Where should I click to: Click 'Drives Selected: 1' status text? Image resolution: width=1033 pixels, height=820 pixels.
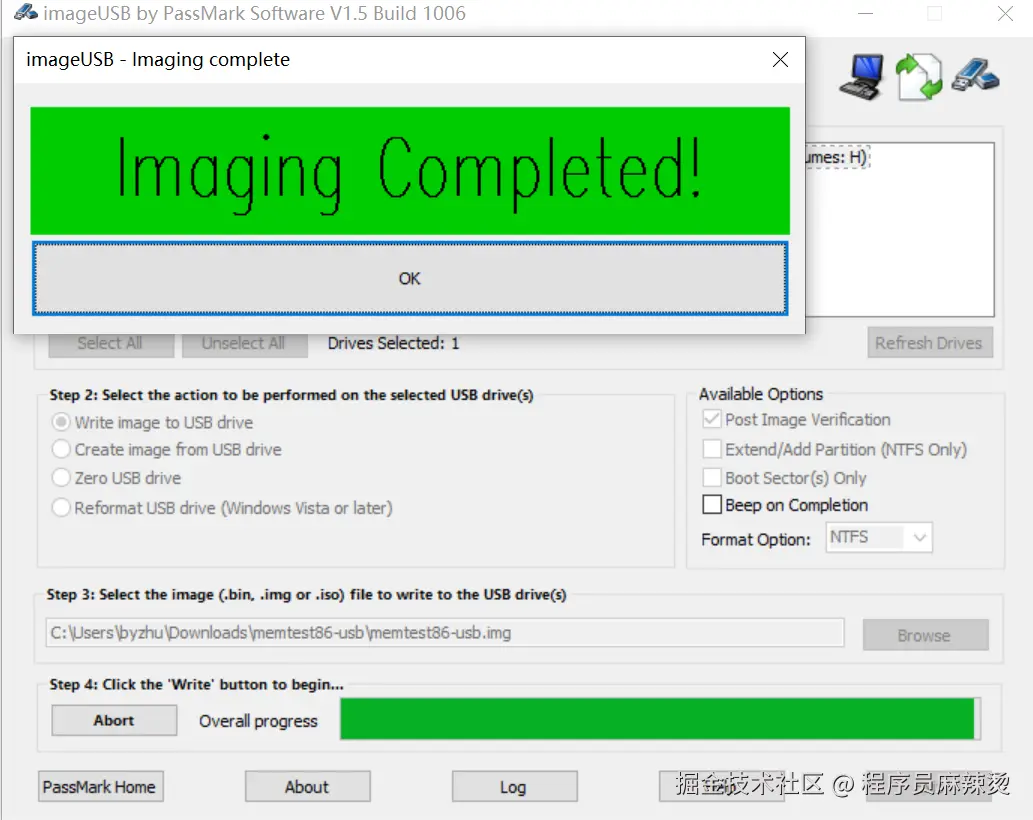pyautogui.click(x=393, y=343)
